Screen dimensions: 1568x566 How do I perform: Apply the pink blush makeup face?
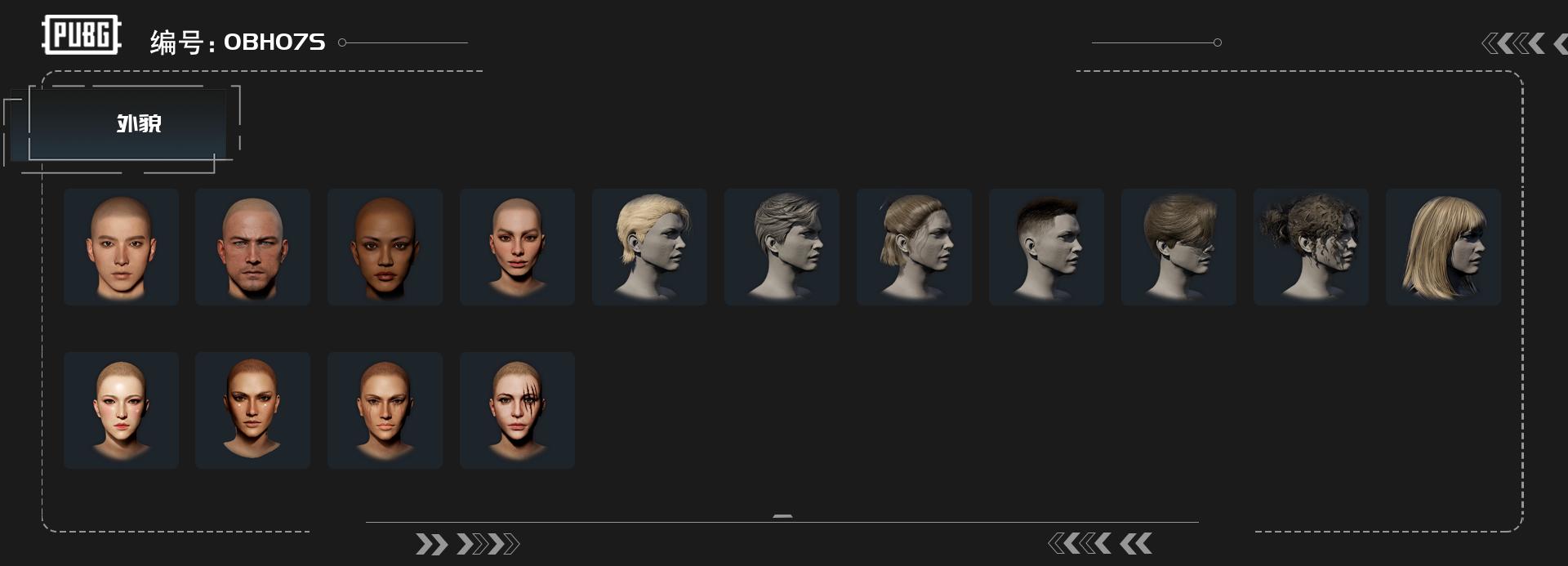[x=121, y=410]
